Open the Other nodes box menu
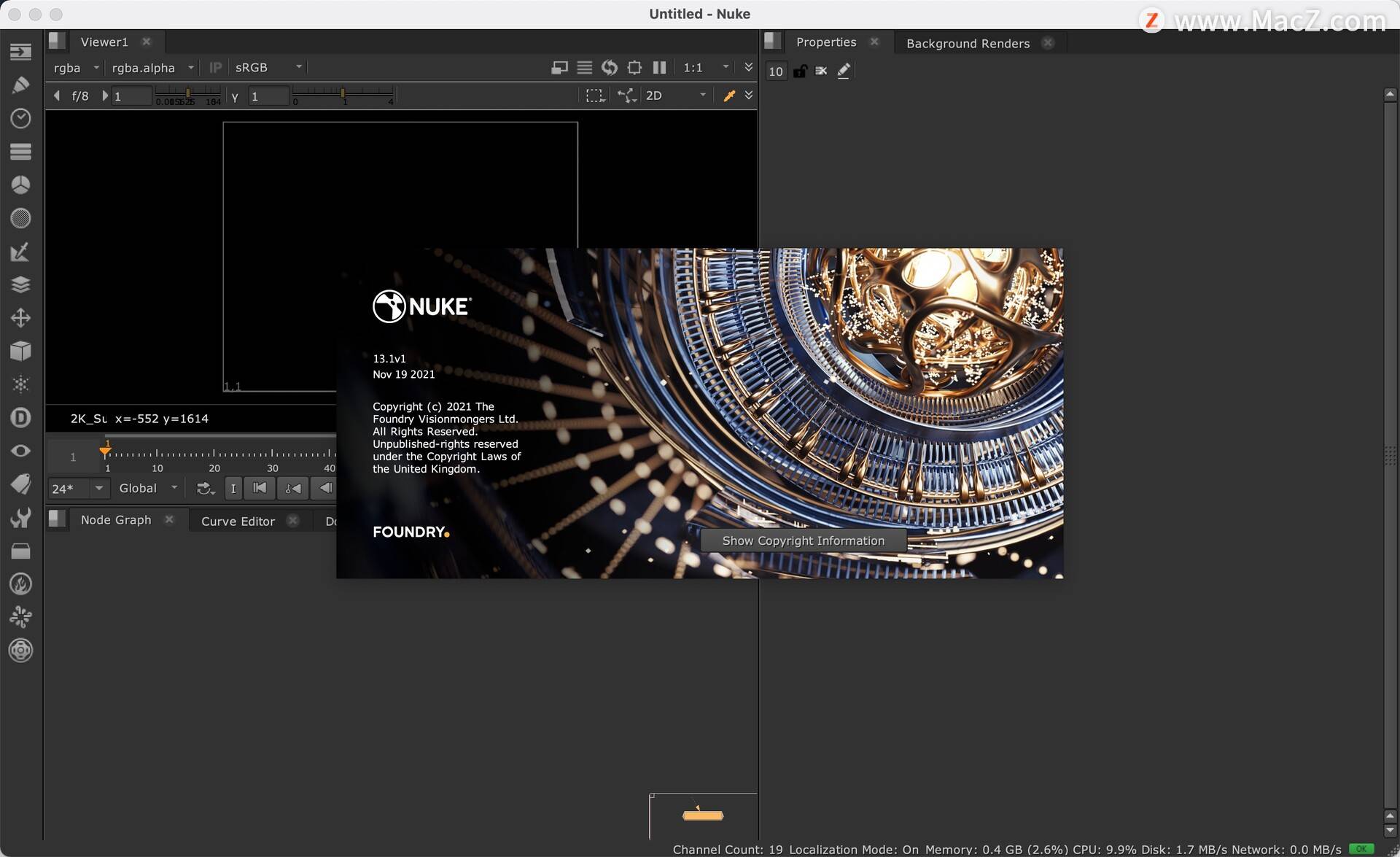1400x857 pixels. click(20, 551)
